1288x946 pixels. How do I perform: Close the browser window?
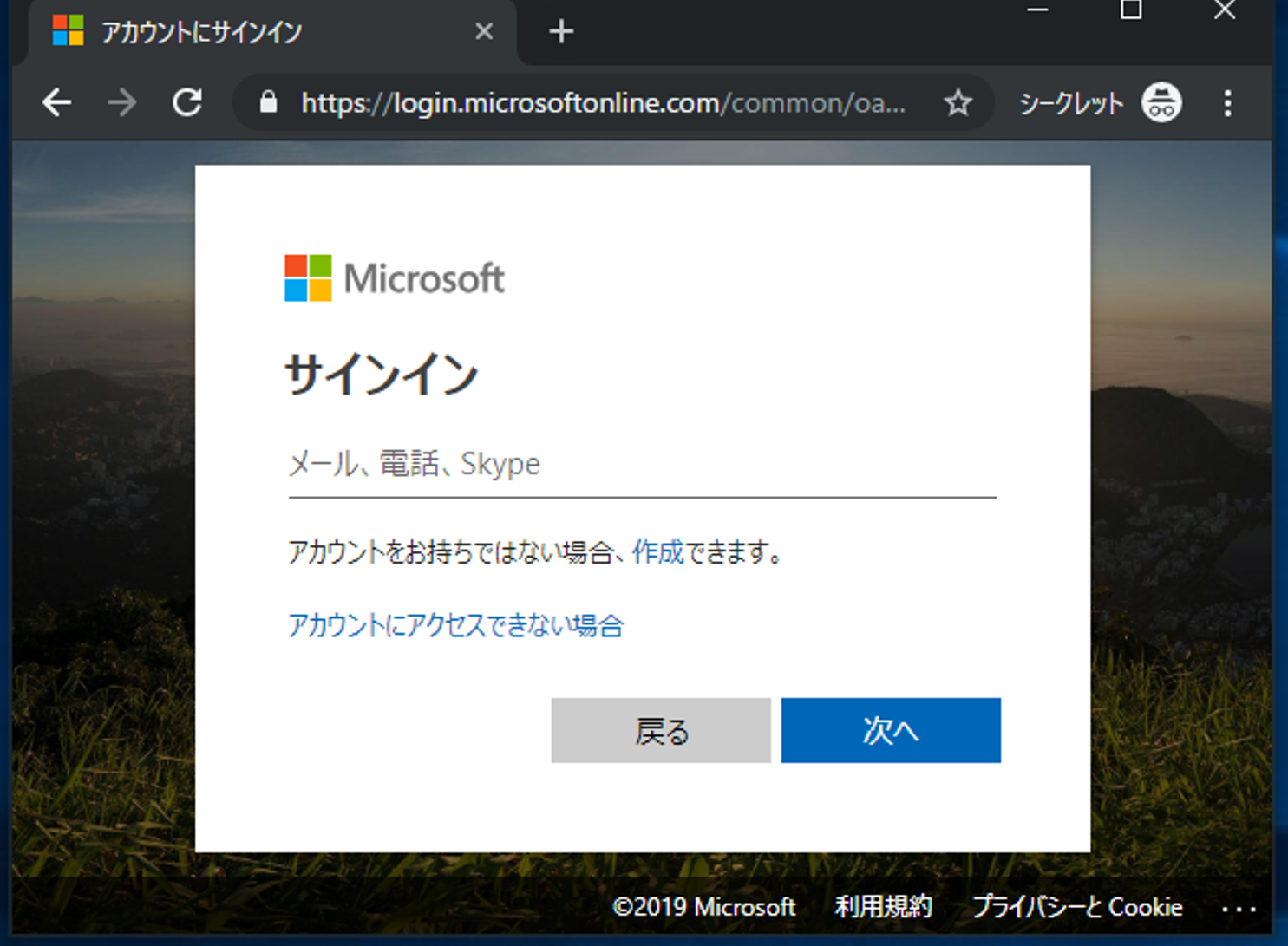click(1225, 10)
